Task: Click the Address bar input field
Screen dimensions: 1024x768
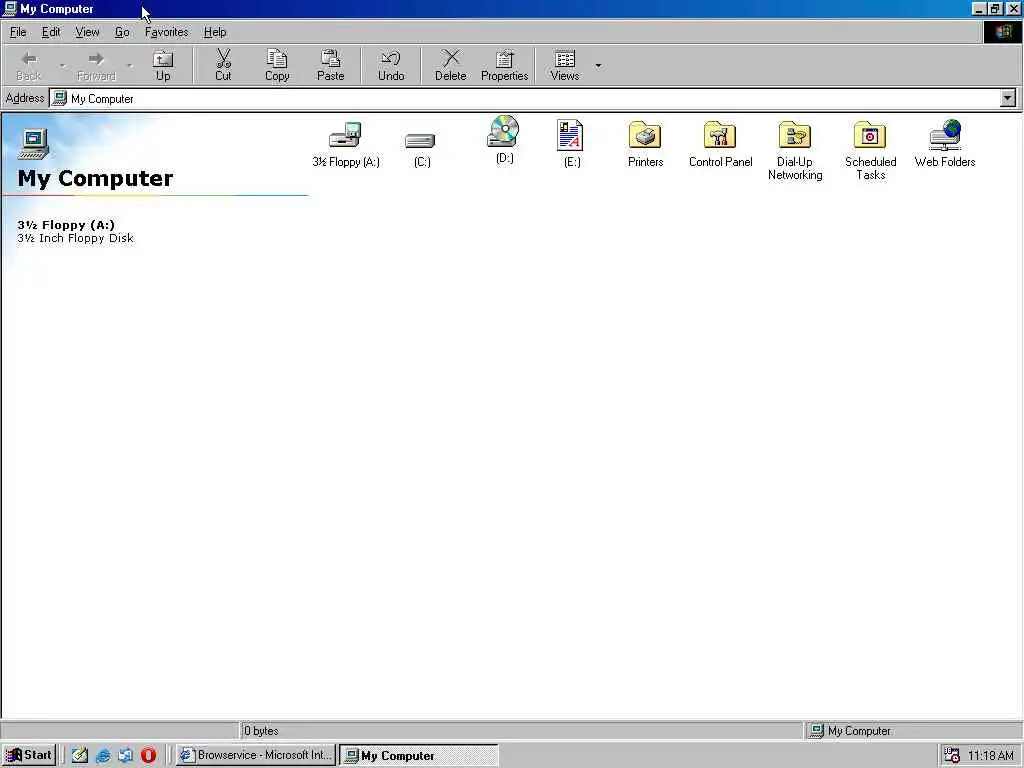Action: tap(525, 99)
